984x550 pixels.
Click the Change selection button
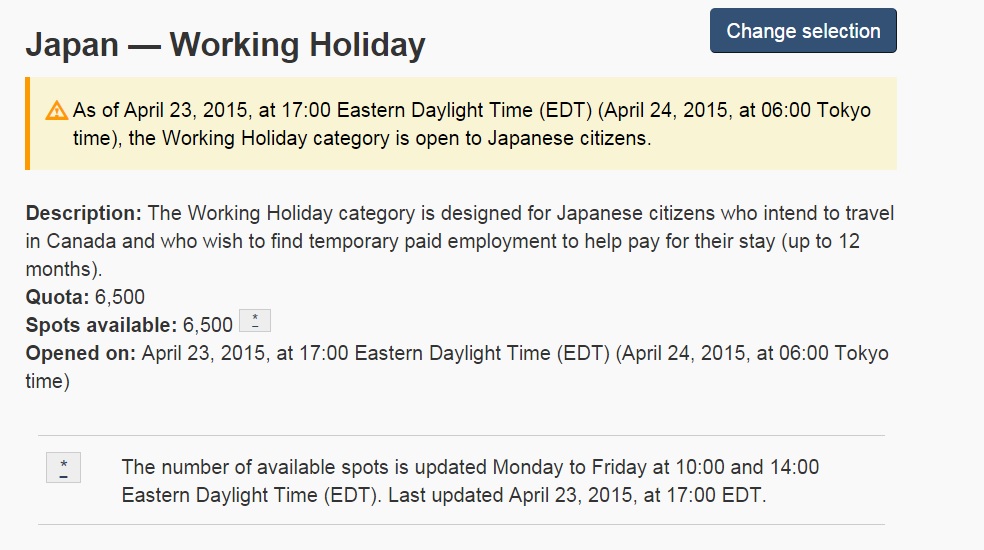803,31
